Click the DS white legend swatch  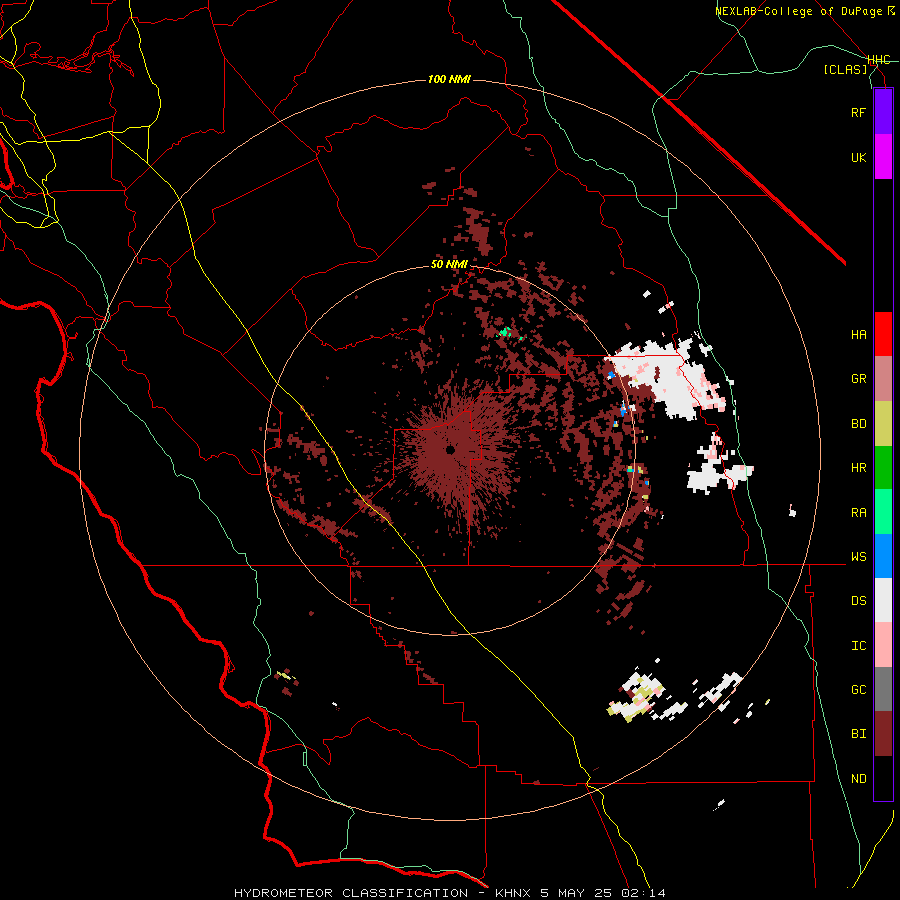(x=883, y=600)
